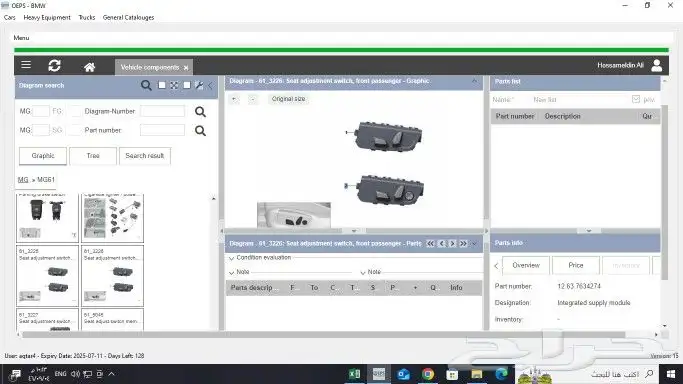Toggle the second white square checkbox in the Diagram search header

pyautogui.click(x=187, y=85)
